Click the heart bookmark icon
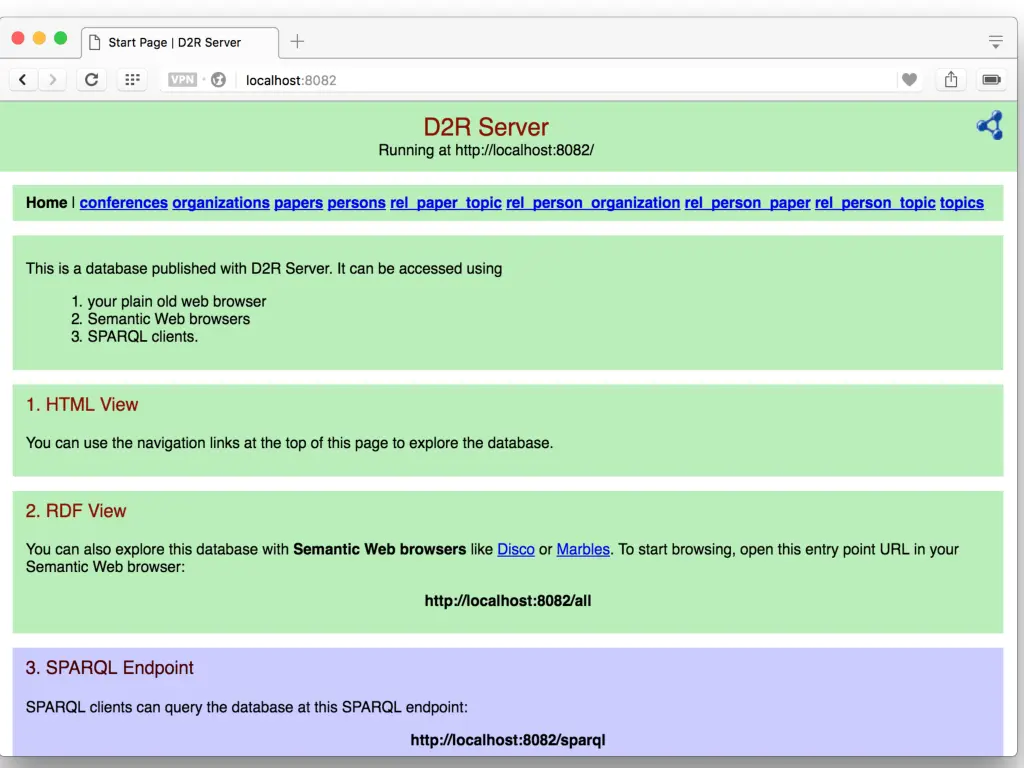This screenshot has width=1024, height=768. pyautogui.click(x=909, y=80)
